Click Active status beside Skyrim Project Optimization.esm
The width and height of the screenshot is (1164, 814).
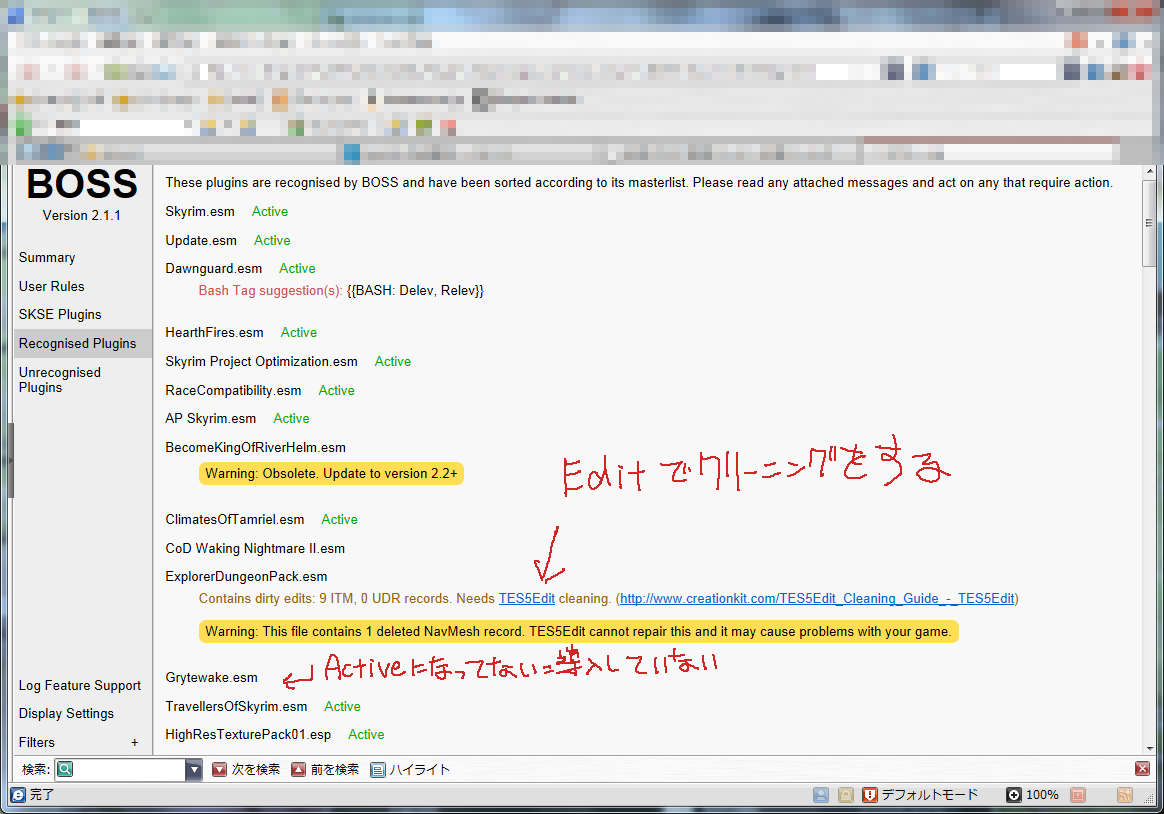(x=393, y=361)
